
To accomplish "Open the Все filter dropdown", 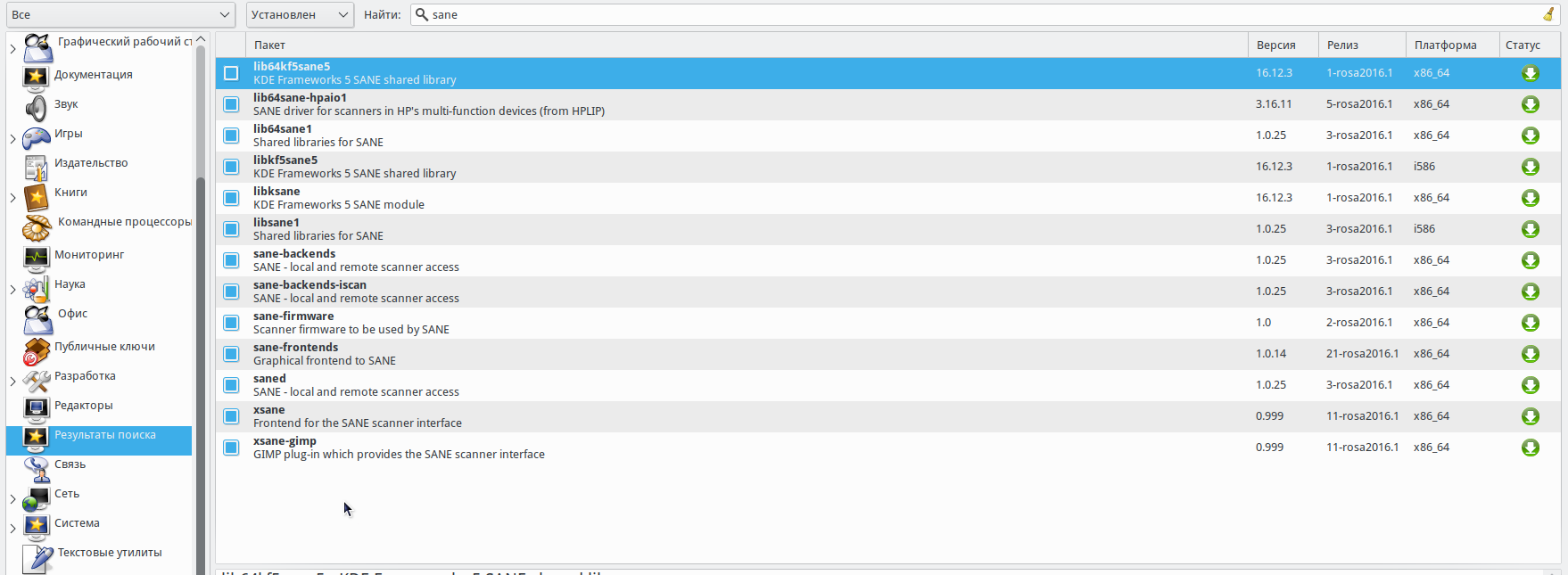I will pyautogui.click(x=120, y=14).
